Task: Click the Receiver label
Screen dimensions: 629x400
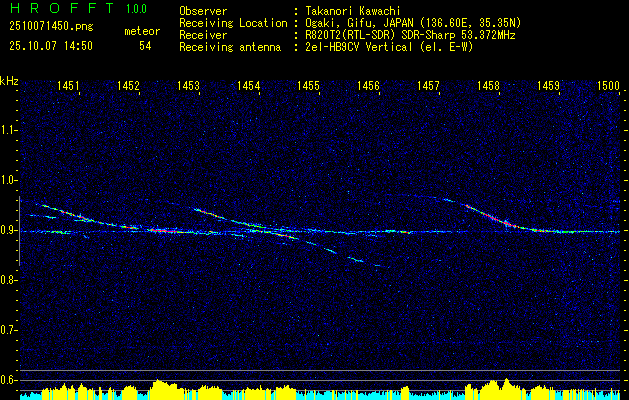Action: [x=203, y=35]
